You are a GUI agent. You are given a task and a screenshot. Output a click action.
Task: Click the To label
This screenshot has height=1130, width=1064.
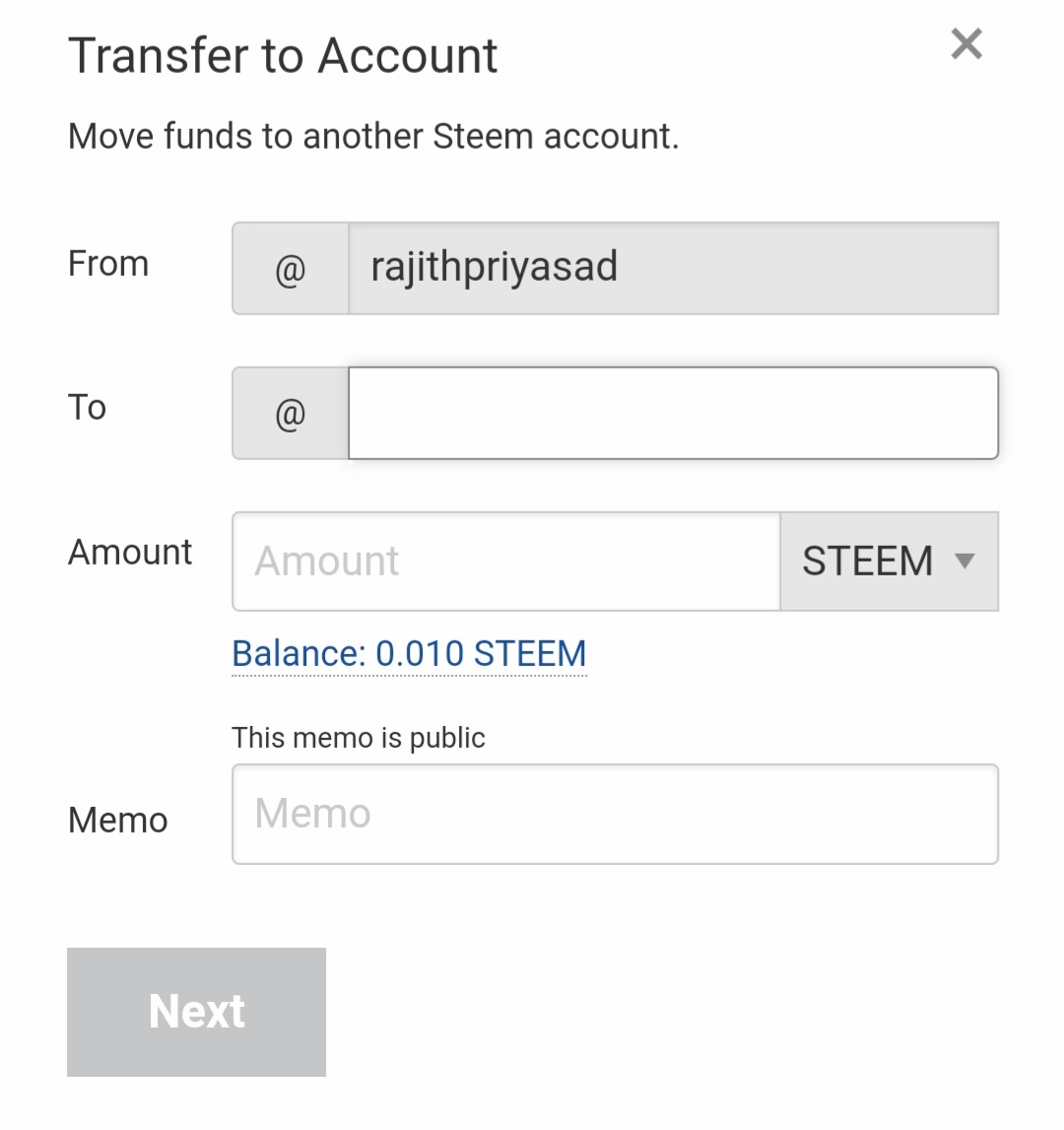coord(88,407)
